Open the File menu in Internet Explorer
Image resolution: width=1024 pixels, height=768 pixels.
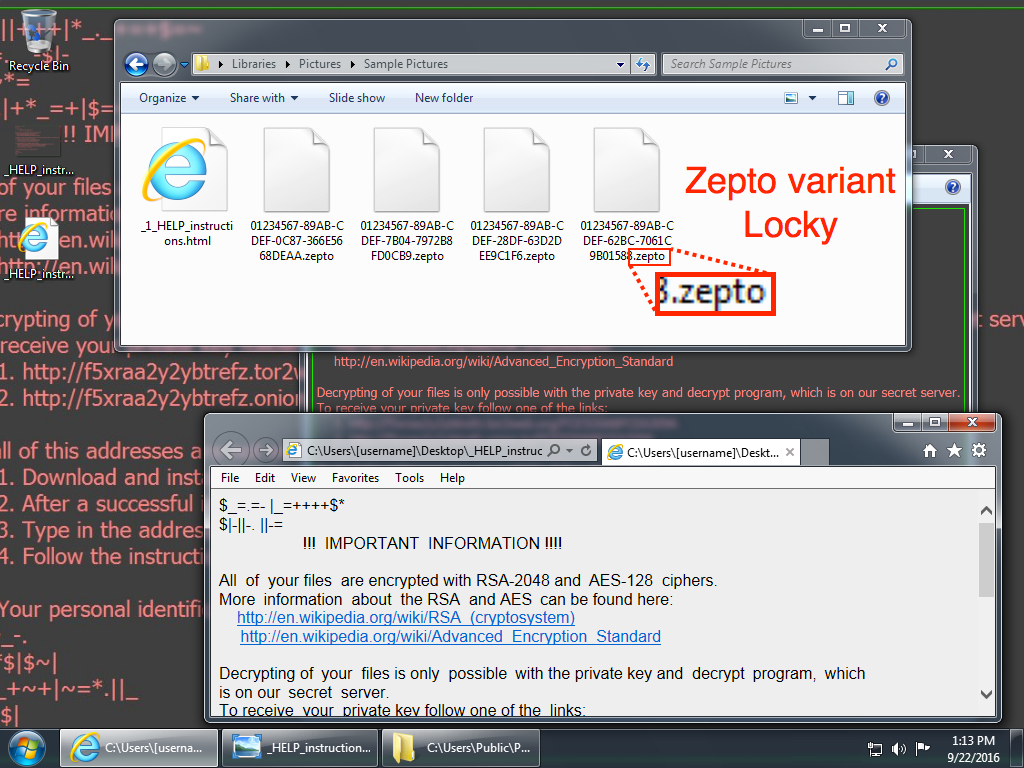coord(230,478)
